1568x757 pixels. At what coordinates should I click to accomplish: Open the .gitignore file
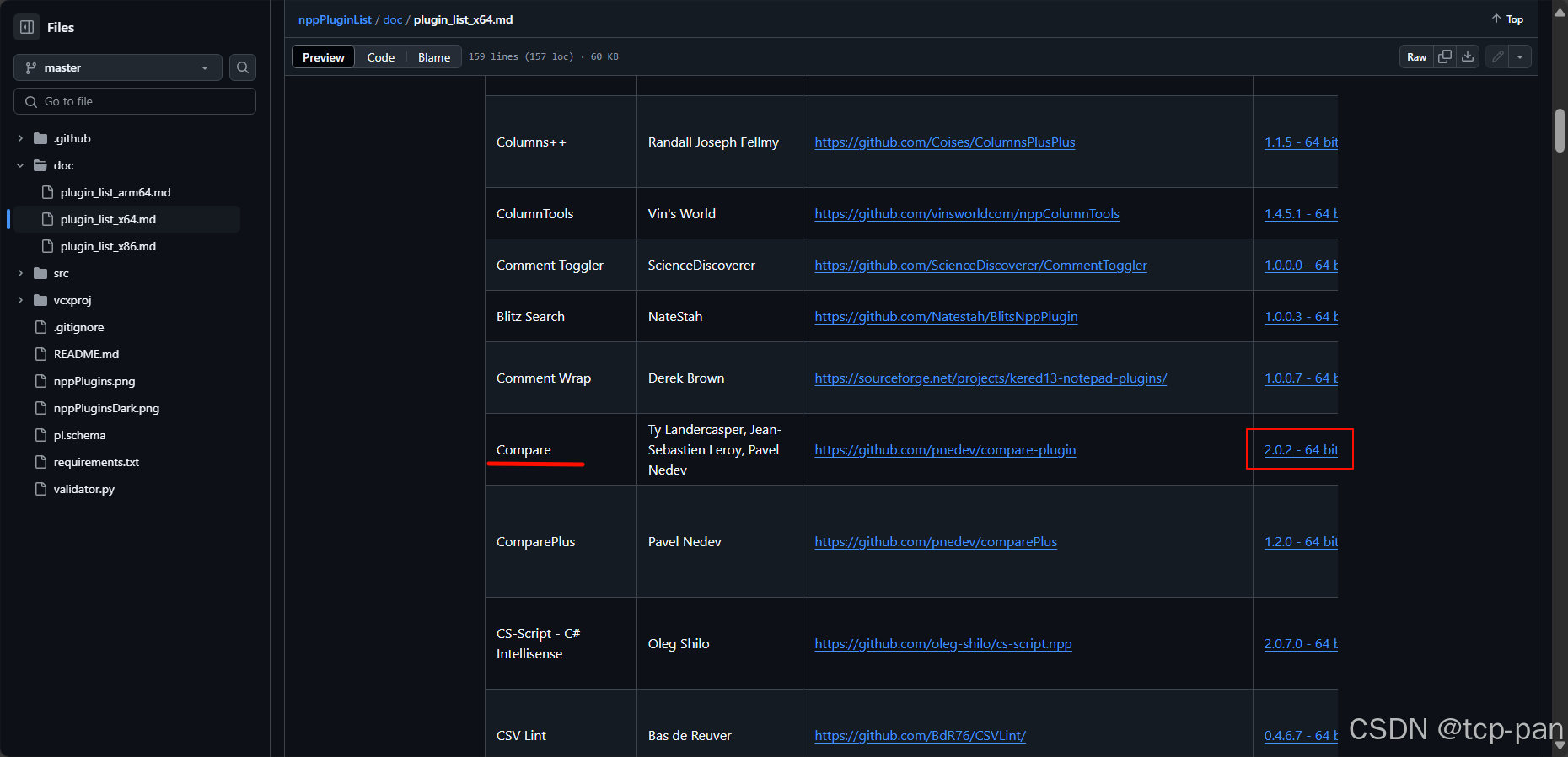click(78, 327)
